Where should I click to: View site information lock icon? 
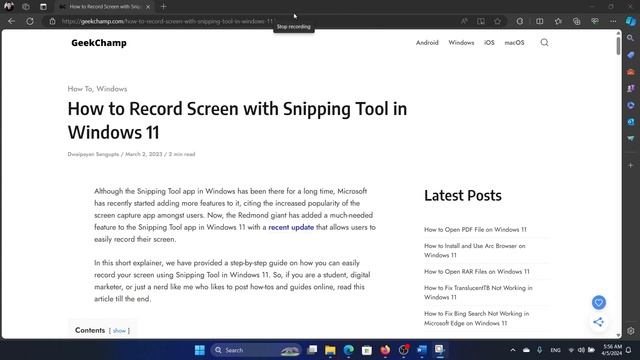pyautogui.click(x=52, y=21)
